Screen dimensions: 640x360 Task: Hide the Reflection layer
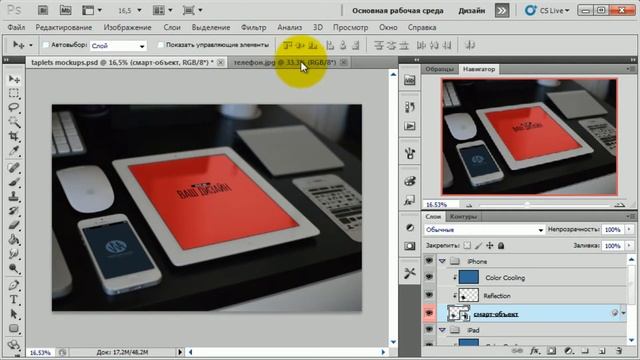[429, 295]
